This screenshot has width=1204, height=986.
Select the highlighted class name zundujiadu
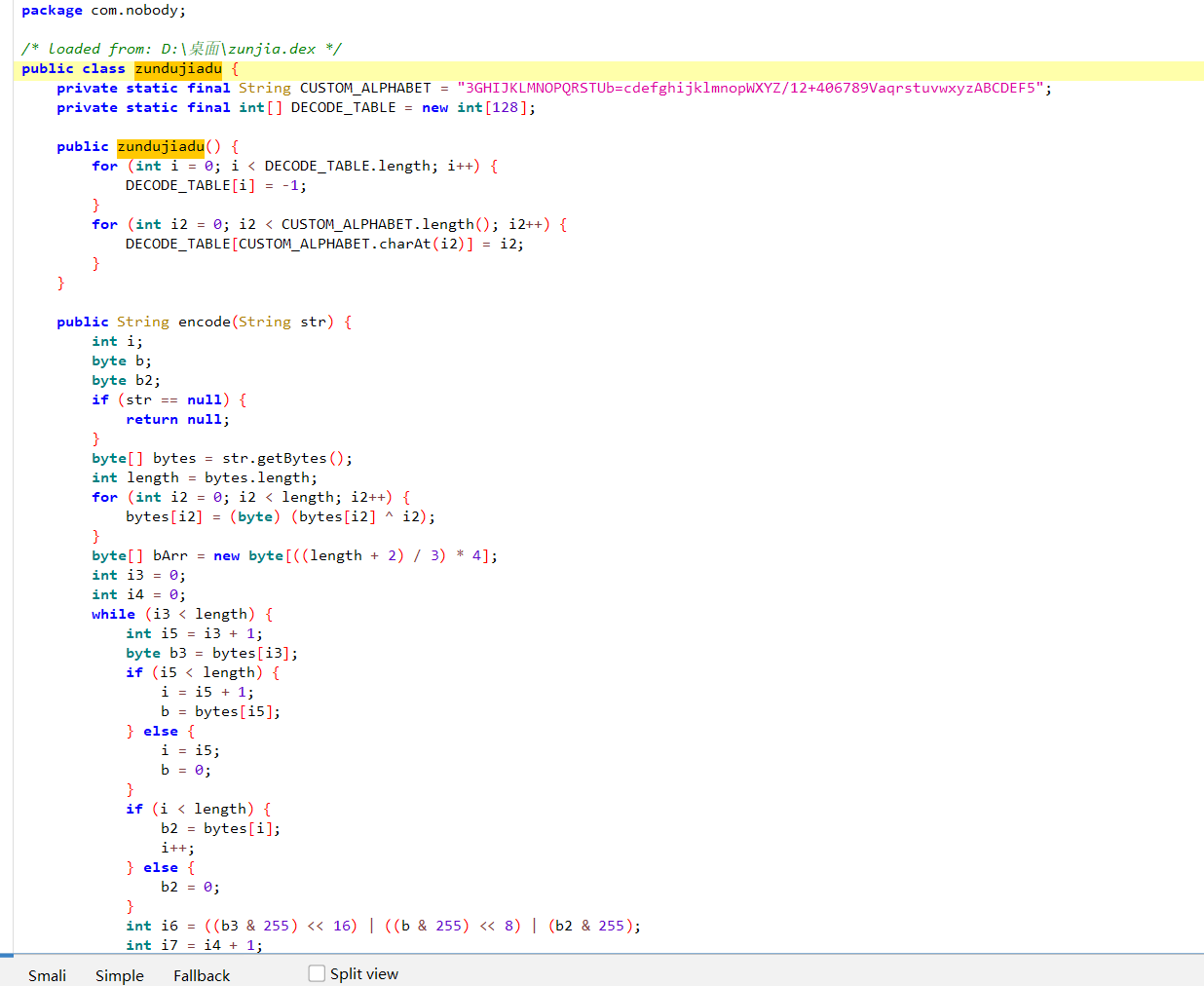click(x=178, y=68)
